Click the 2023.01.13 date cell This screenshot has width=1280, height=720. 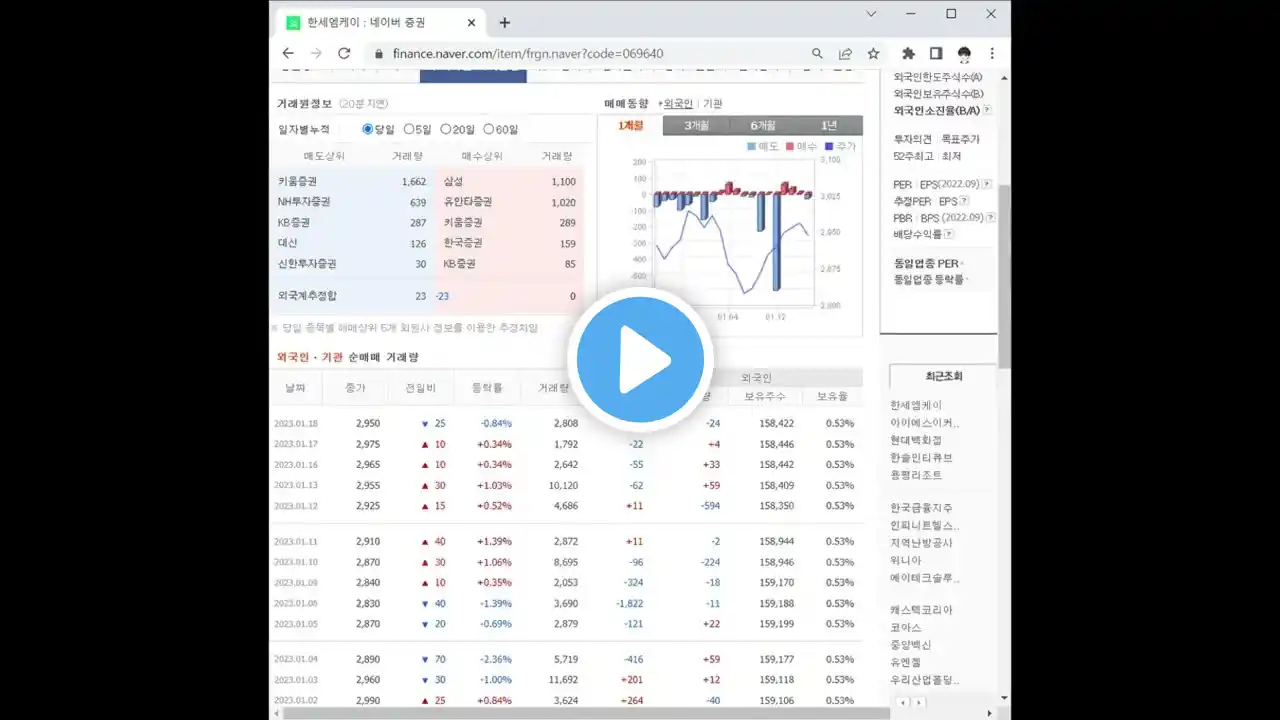(296, 485)
